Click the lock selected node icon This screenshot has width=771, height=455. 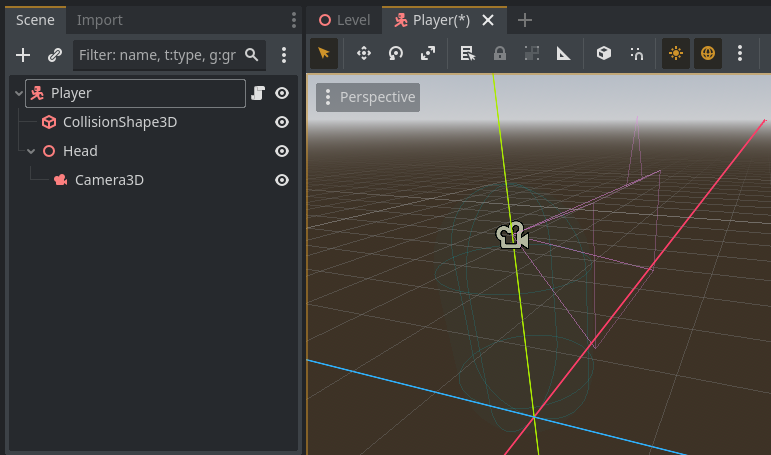click(500, 53)
